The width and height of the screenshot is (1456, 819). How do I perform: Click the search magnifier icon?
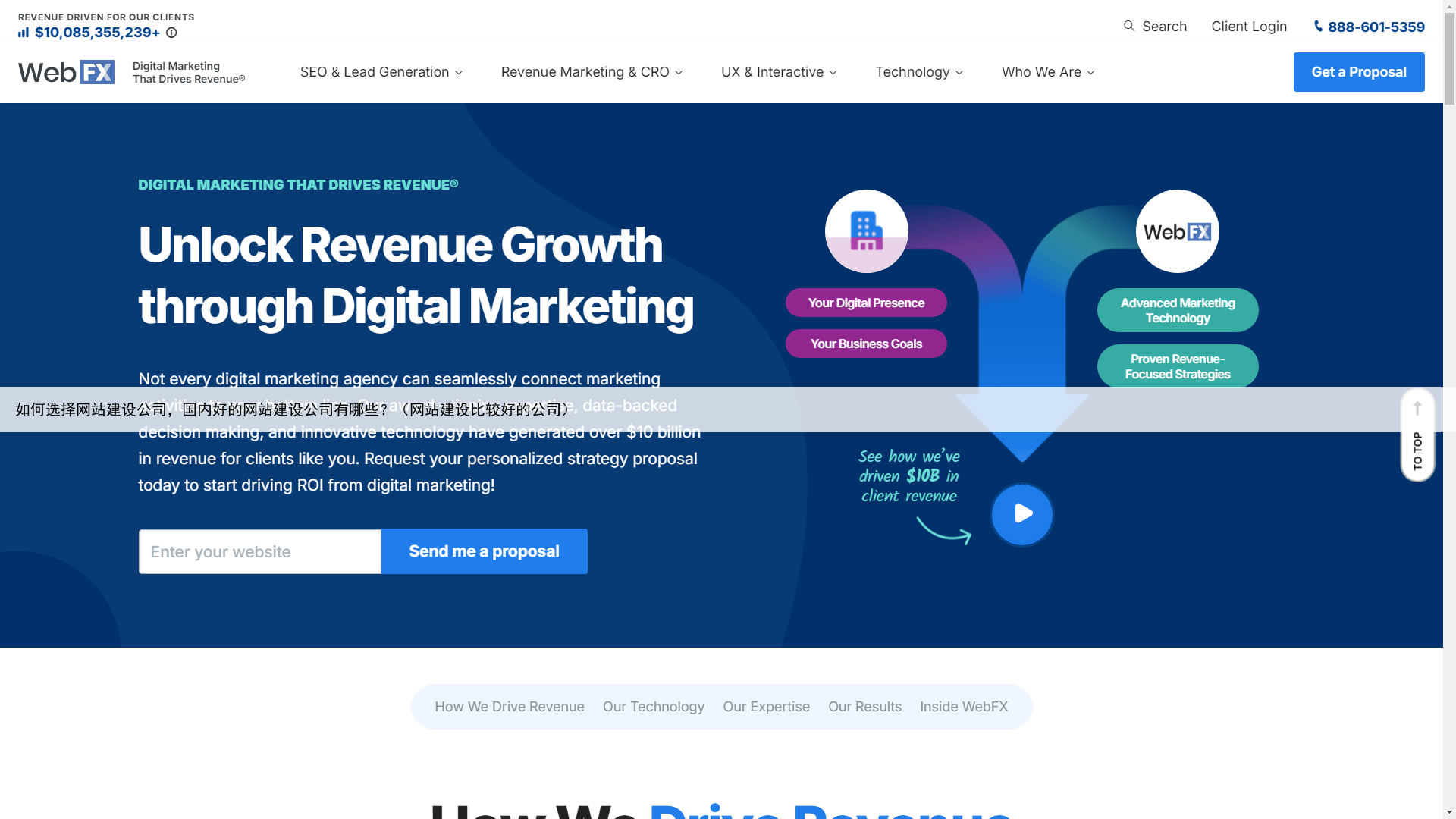pos(1129,27)
